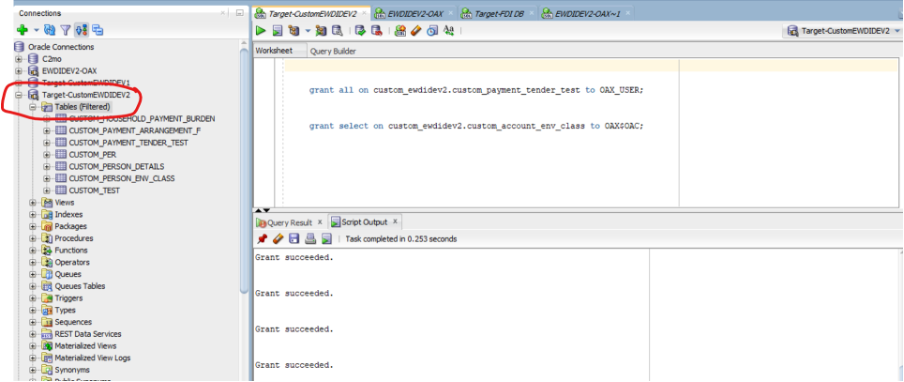Expand the Procedures folder

33,239
